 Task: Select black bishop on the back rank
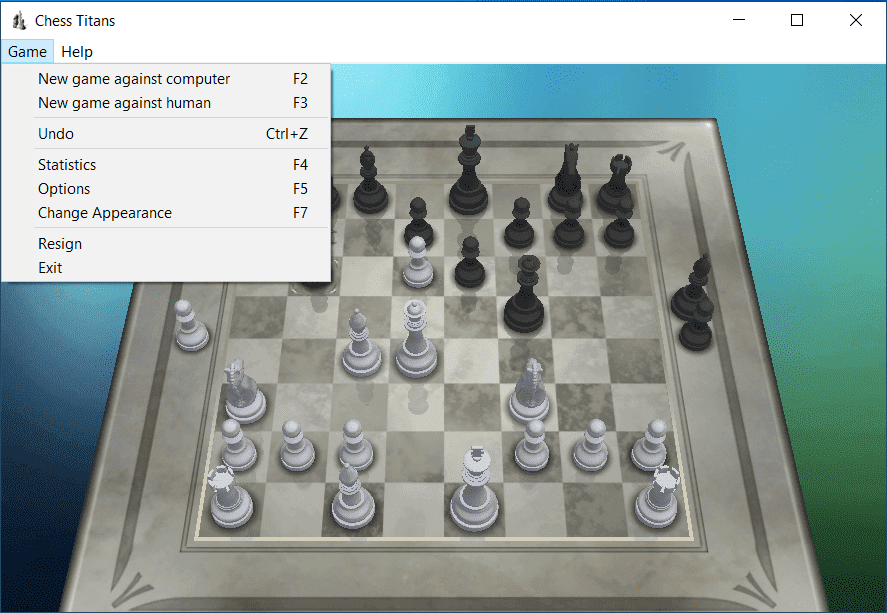[x=371, y=181]
